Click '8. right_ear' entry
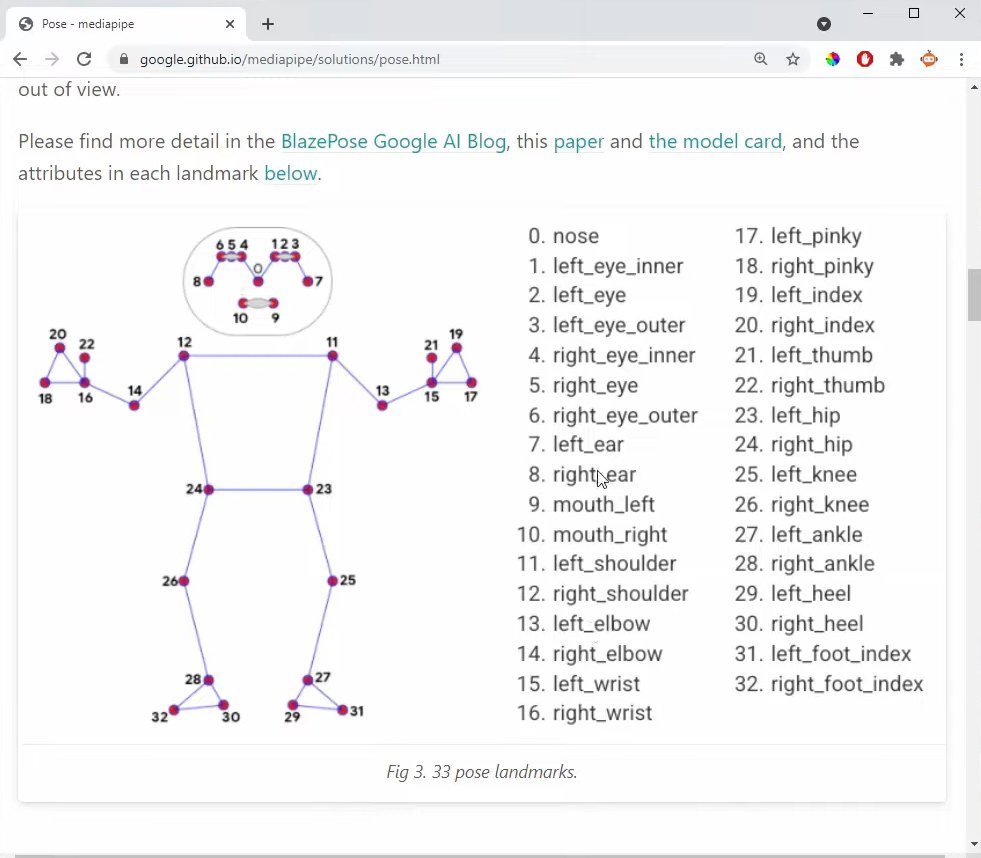This screenshot has height=858, width=981. (x=582, y=474)
